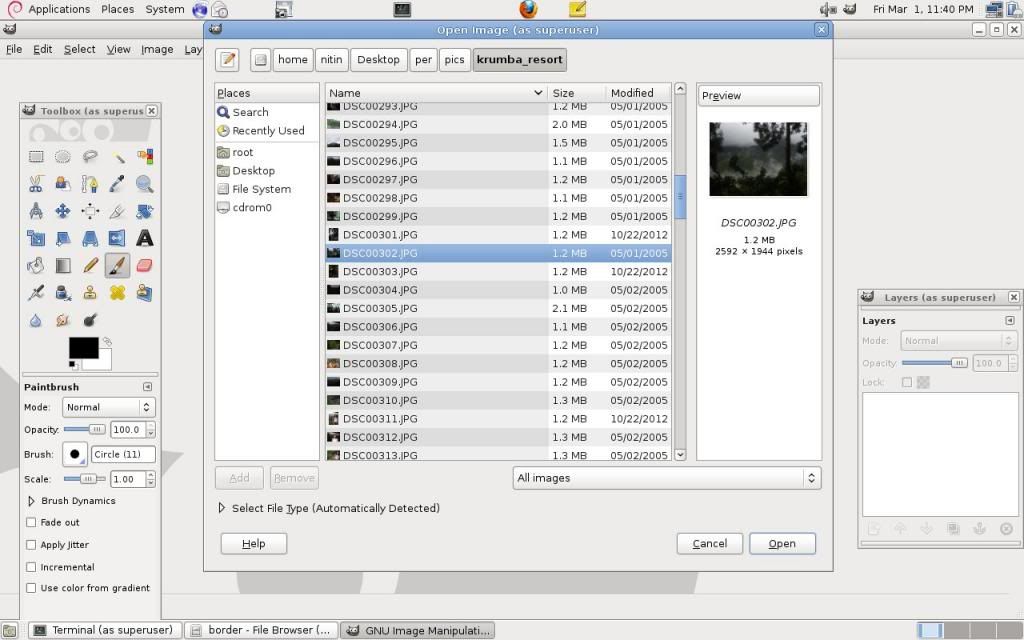Viewport: 1024px width, 640px height.
Task: Enable the Apply Jitter checkbox
Action: pyautogui.click(x=31, y=545)
